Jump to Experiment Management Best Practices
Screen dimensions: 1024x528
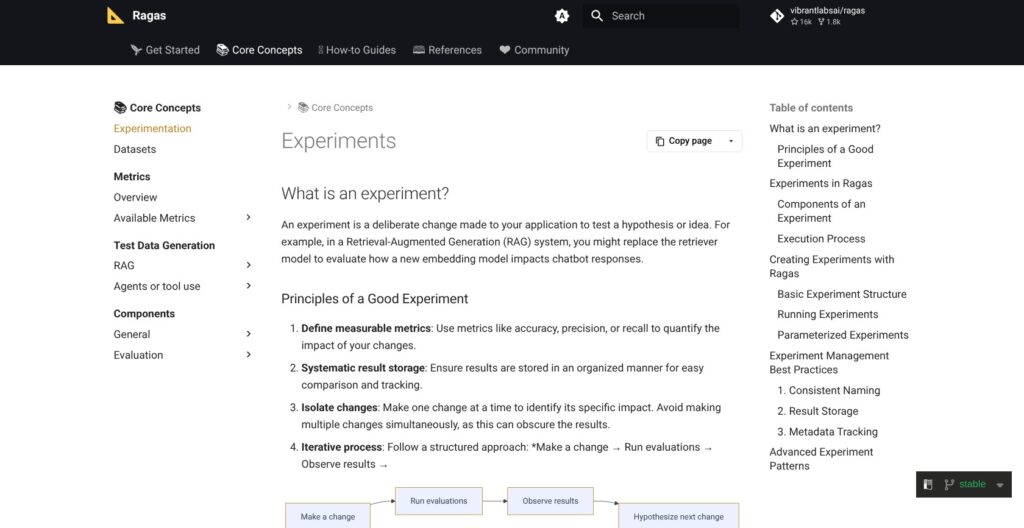(x=829, y=363)
